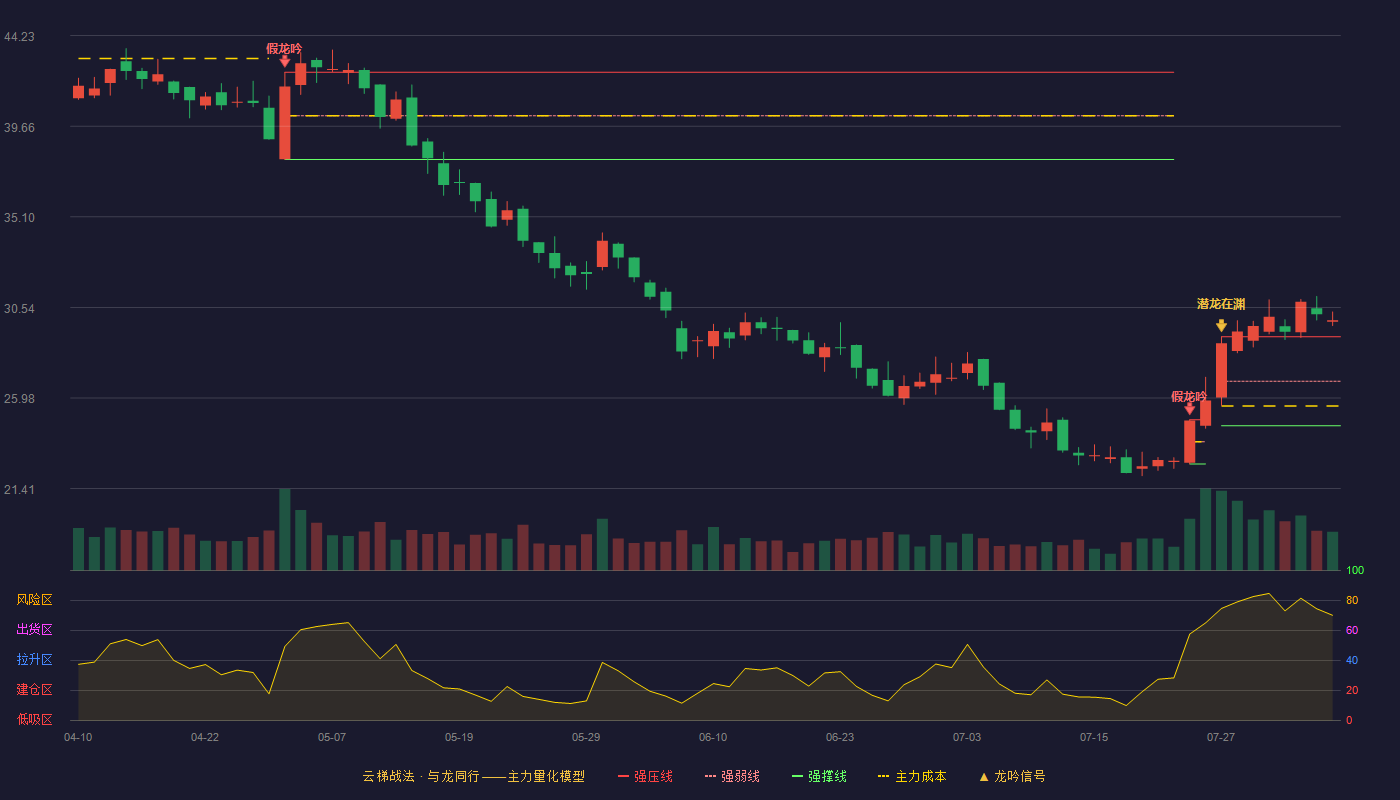Click the 07-27 date label
The height and width of the screenshot is (800, 1400).
click(x=1221, y=737)
